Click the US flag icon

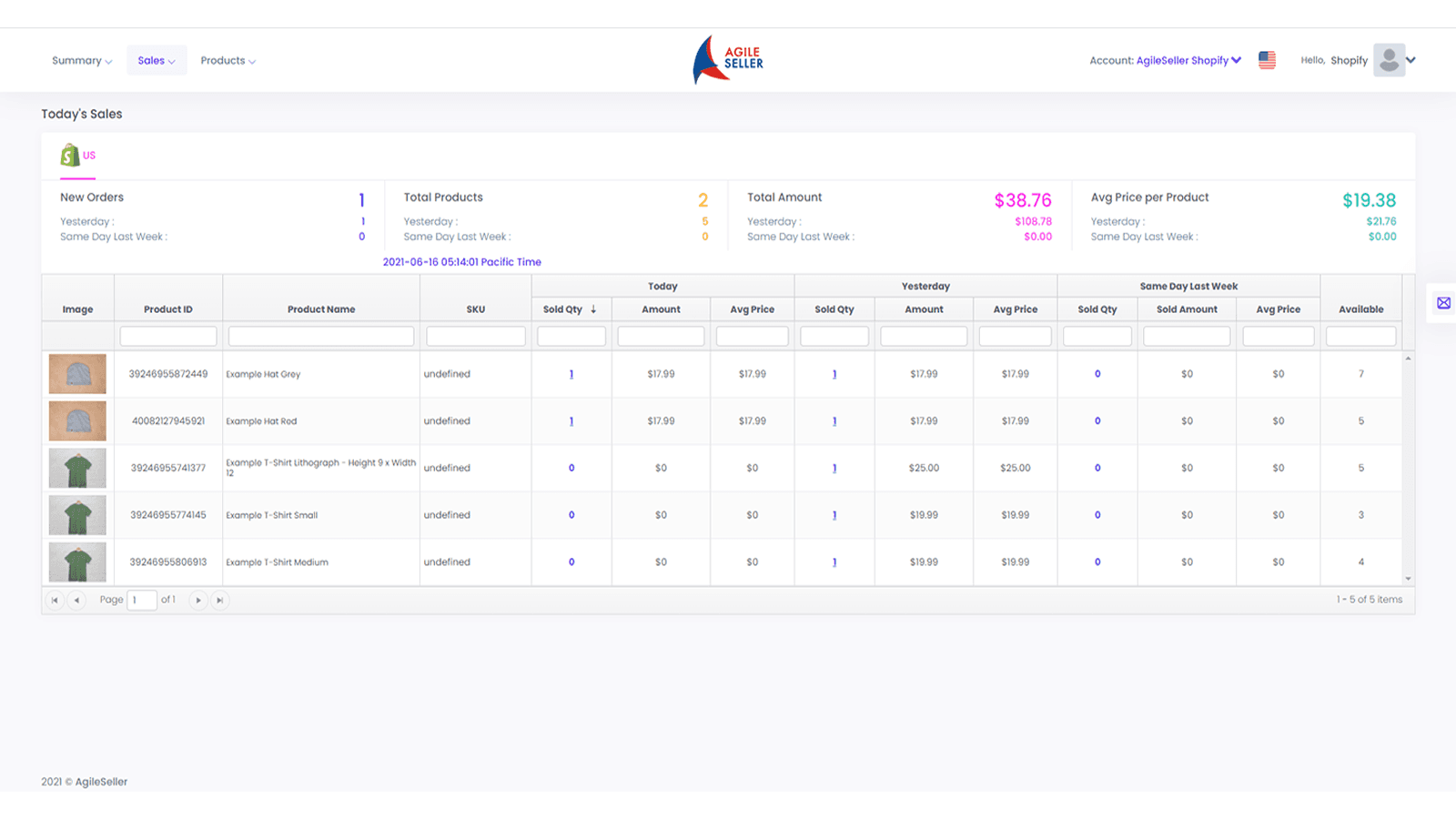coord(1267,60)
